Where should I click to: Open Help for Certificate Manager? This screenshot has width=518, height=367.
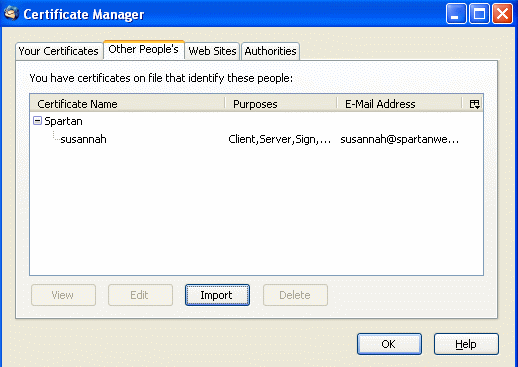point(466,344)
